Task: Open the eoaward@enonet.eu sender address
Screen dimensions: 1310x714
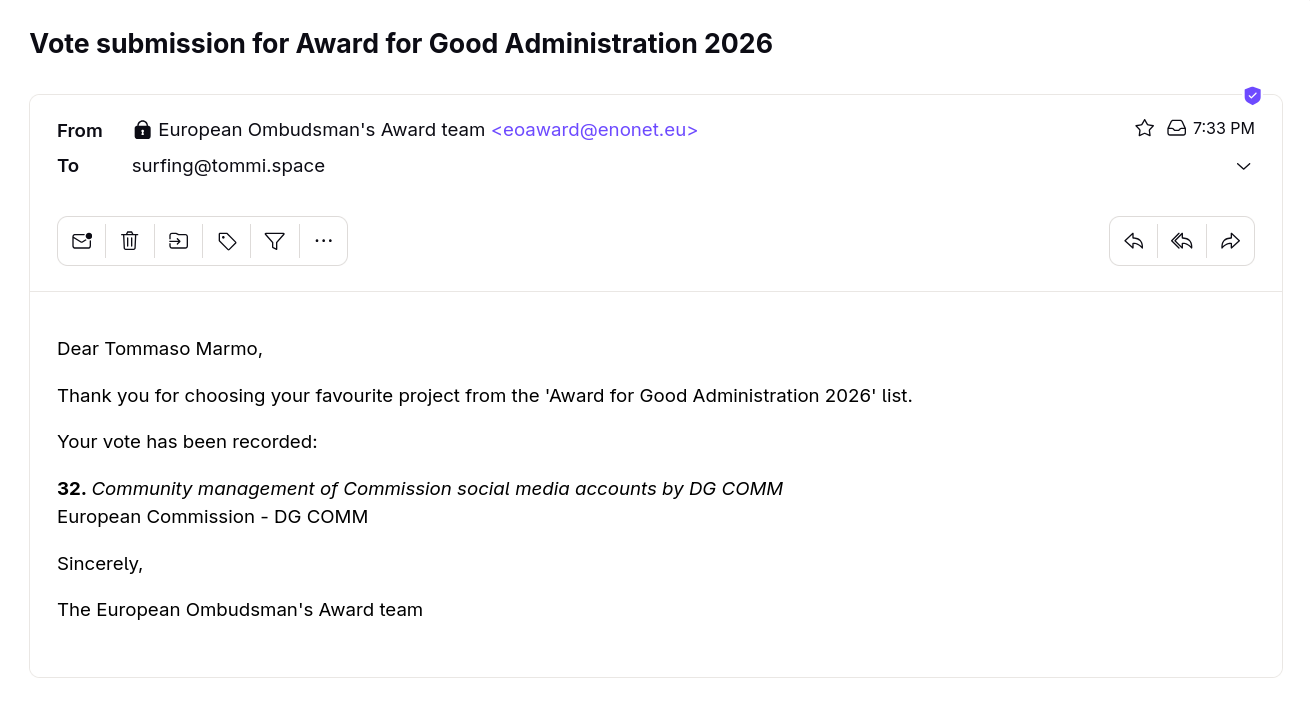Action: (x=594, y=130)
